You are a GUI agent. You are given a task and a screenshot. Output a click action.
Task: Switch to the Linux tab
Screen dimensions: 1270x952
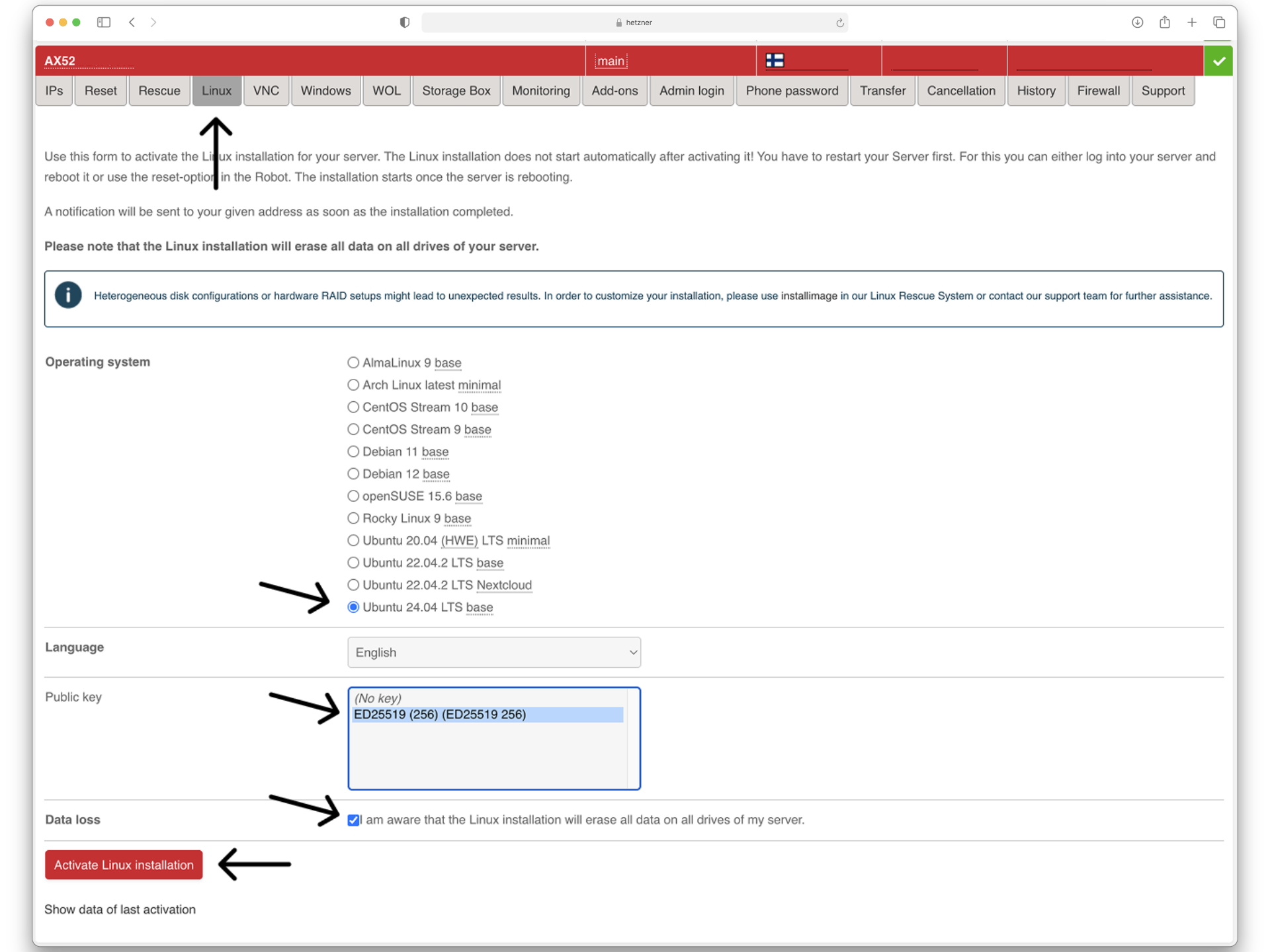pos(217,91)
